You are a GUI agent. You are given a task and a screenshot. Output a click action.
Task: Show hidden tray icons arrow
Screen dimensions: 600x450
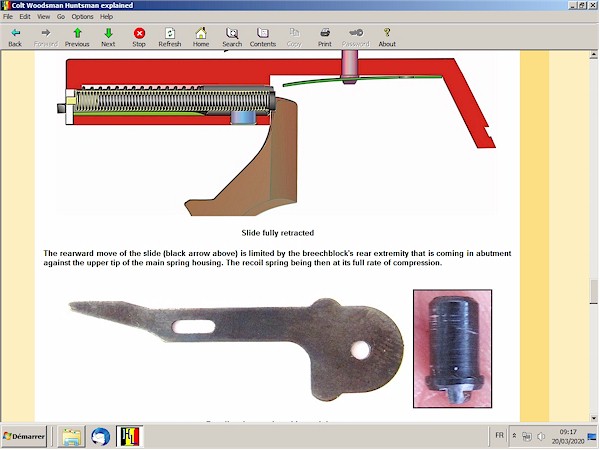click(x=514, y=436)
